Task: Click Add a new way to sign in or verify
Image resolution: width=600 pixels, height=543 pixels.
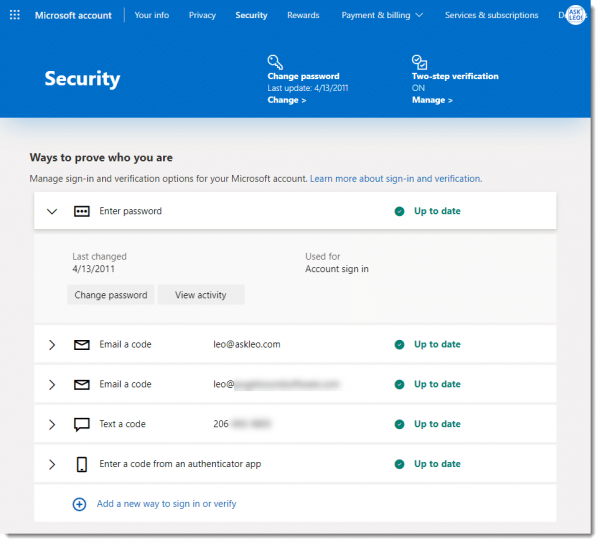Action: (x=166, y=504)
